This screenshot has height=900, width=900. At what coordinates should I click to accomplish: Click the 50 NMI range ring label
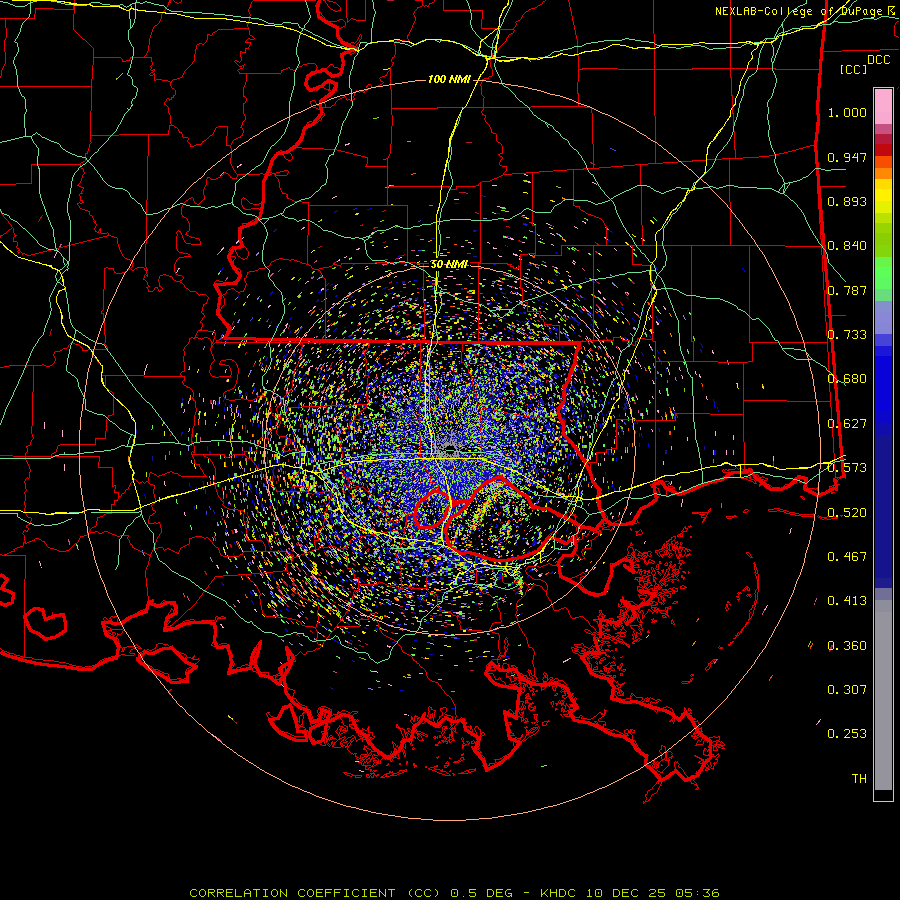(449, 265)
